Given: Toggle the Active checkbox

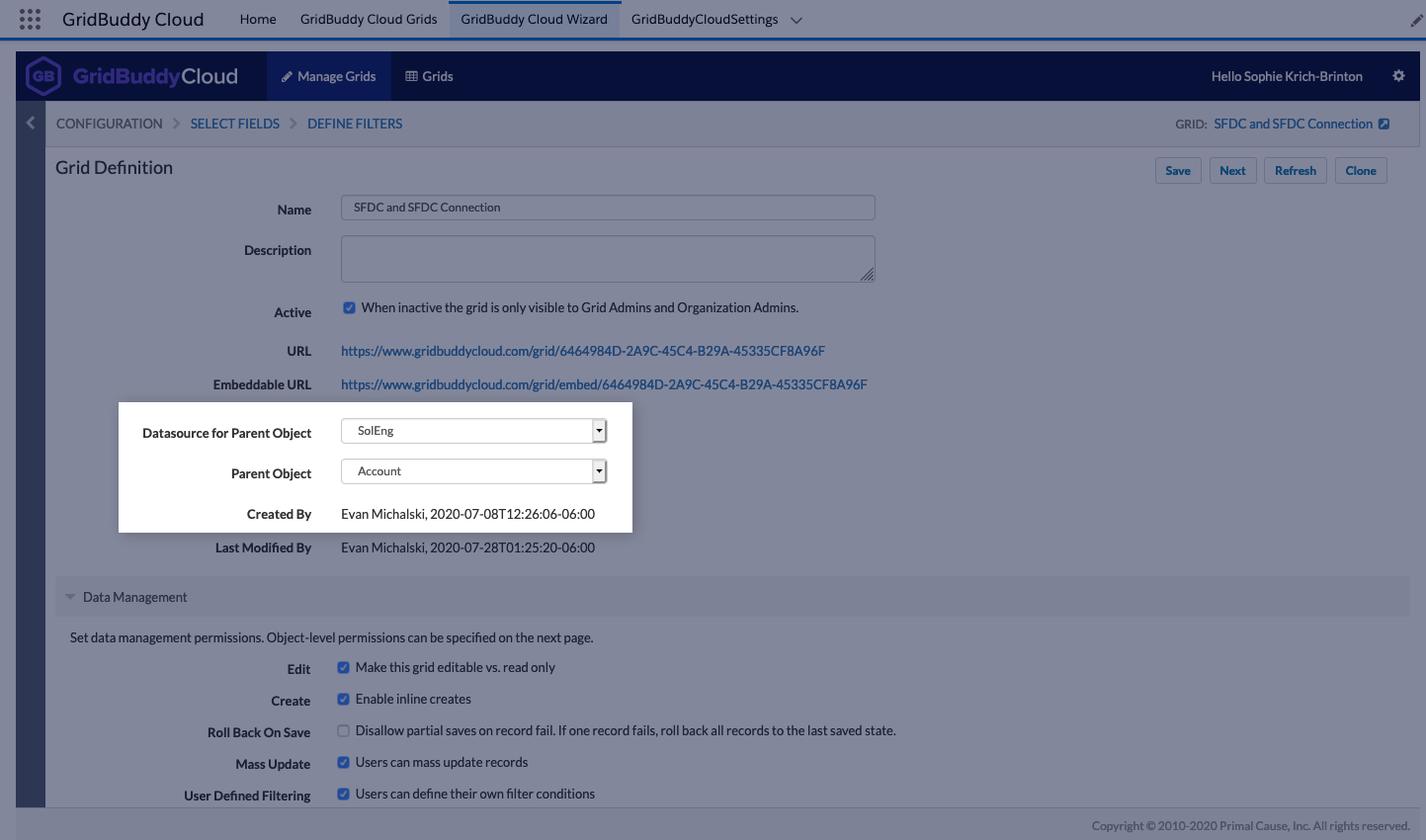Looking at the screenshot, I should point(349,307).
